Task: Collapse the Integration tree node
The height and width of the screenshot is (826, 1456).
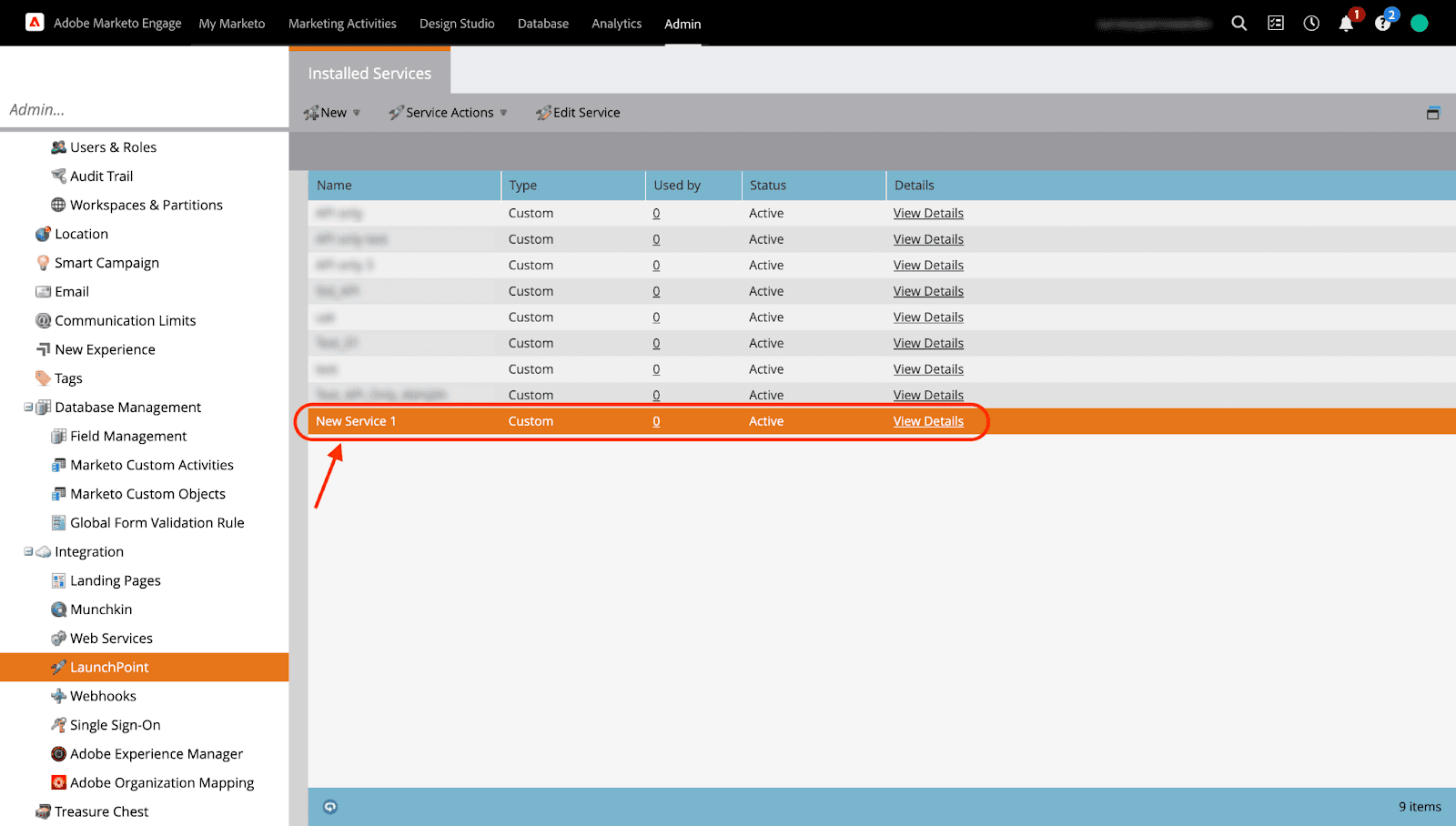Action: (28, 551)
